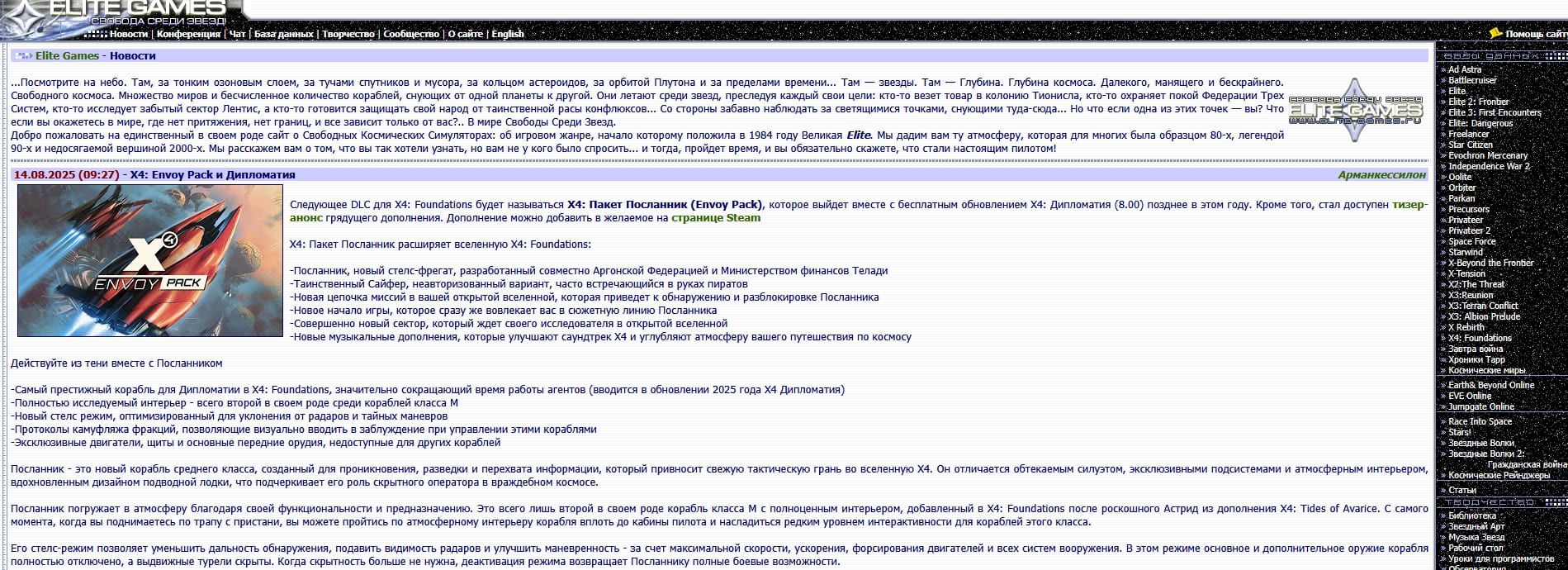The height and width of the screenshot is (570, 1568).
Task: Open the Космические миры sidebar link
Action: pyautogui.click(x=1487, y=370)
